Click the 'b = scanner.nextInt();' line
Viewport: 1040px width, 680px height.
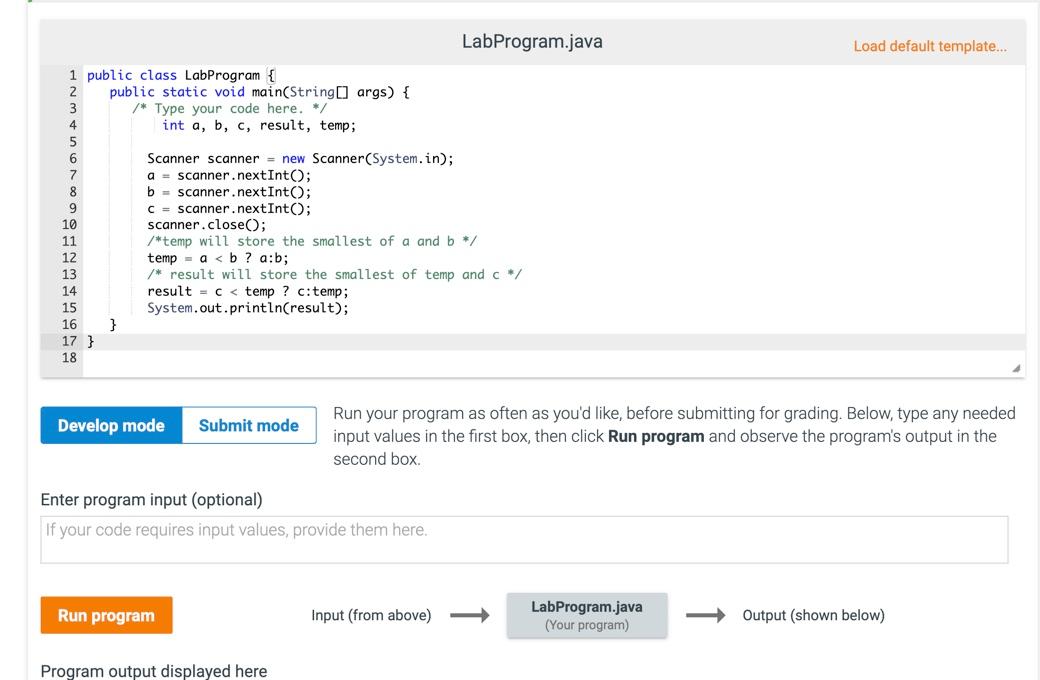click(229, 191)
